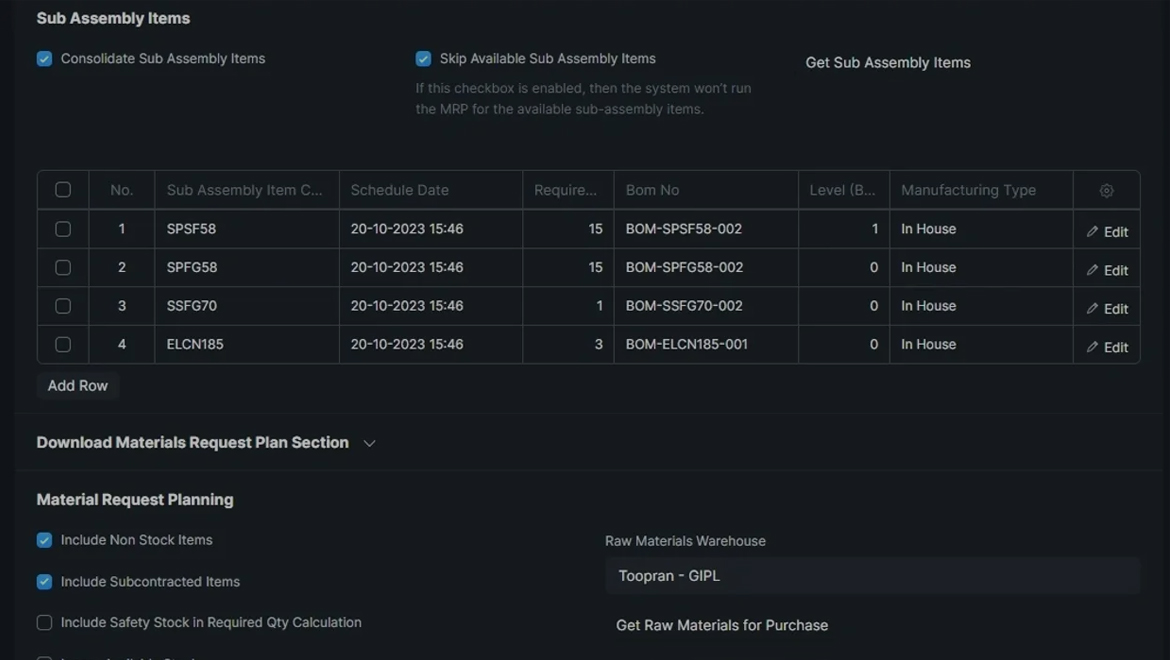Toggle Consolidate Sub Assembly Items checkbox

click(45, 59)
